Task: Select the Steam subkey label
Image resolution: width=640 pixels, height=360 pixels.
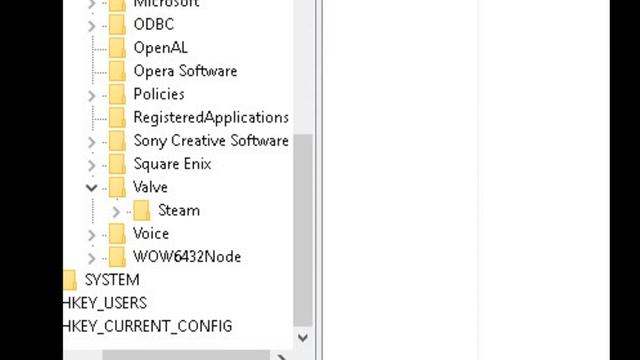Action: click(179, 211)
